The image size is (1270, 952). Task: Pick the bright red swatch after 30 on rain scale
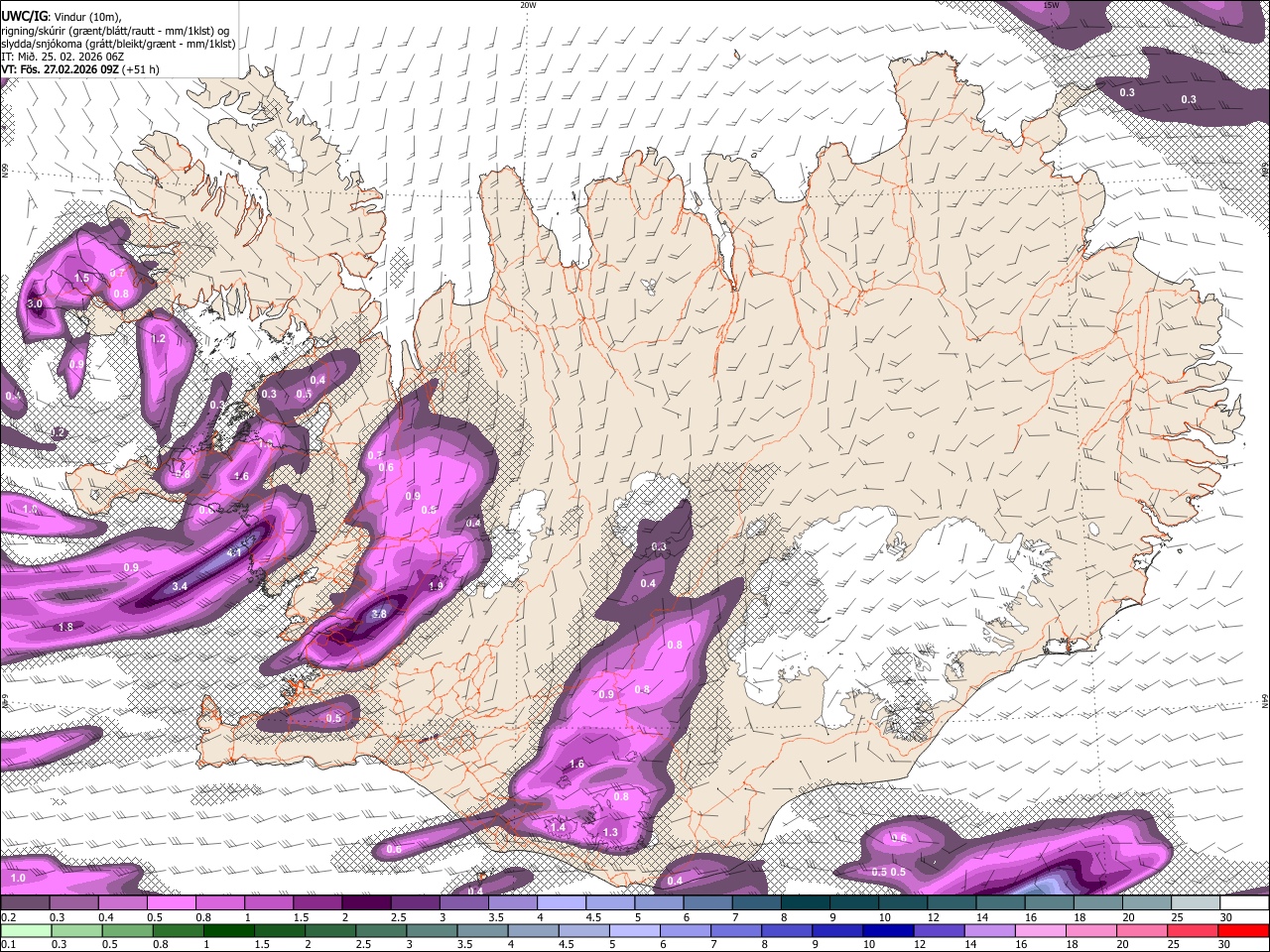point(1244,931)
